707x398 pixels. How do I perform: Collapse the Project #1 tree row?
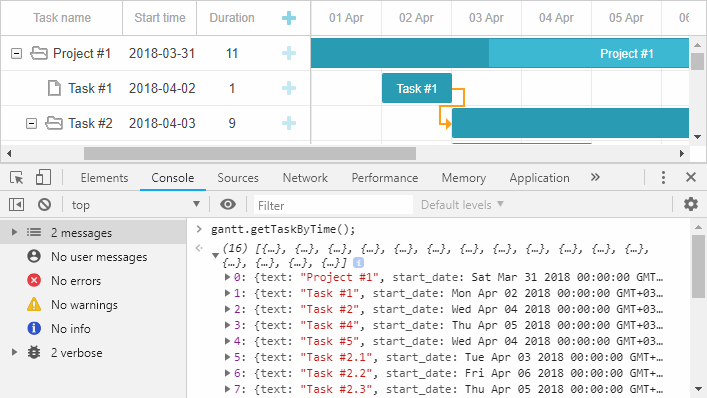coord(16,53)
